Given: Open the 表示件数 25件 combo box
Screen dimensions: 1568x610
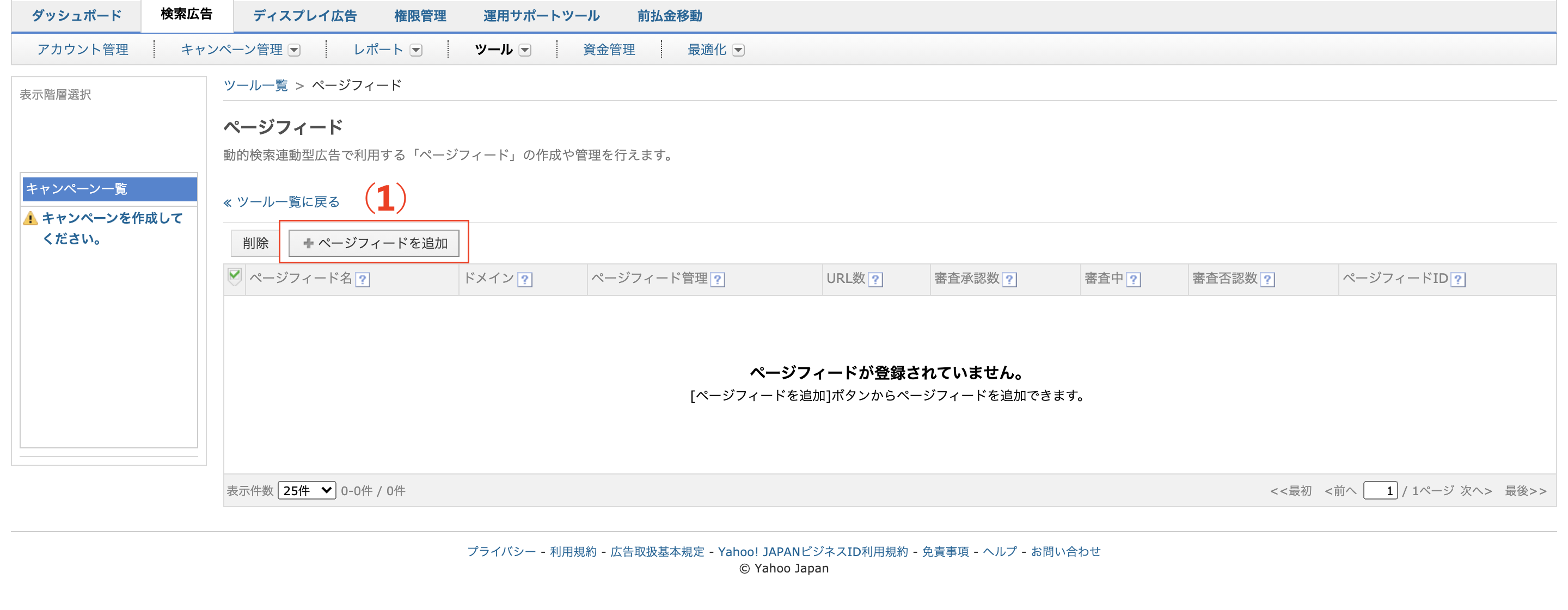Looking at the screenshot, I should [307, 490].
